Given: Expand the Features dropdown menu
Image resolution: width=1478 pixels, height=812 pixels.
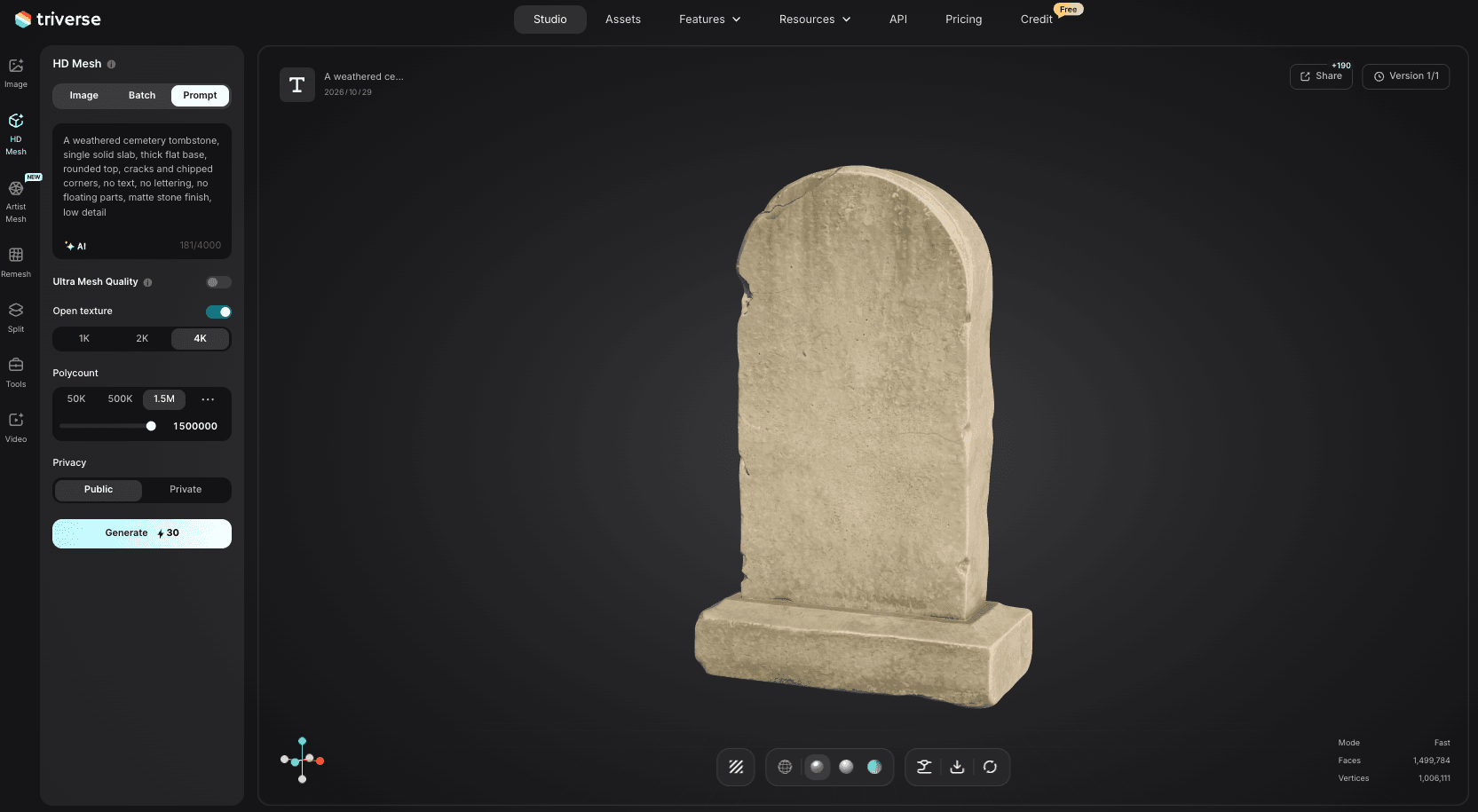Looking at the screenshot, I should pos(709,20).
